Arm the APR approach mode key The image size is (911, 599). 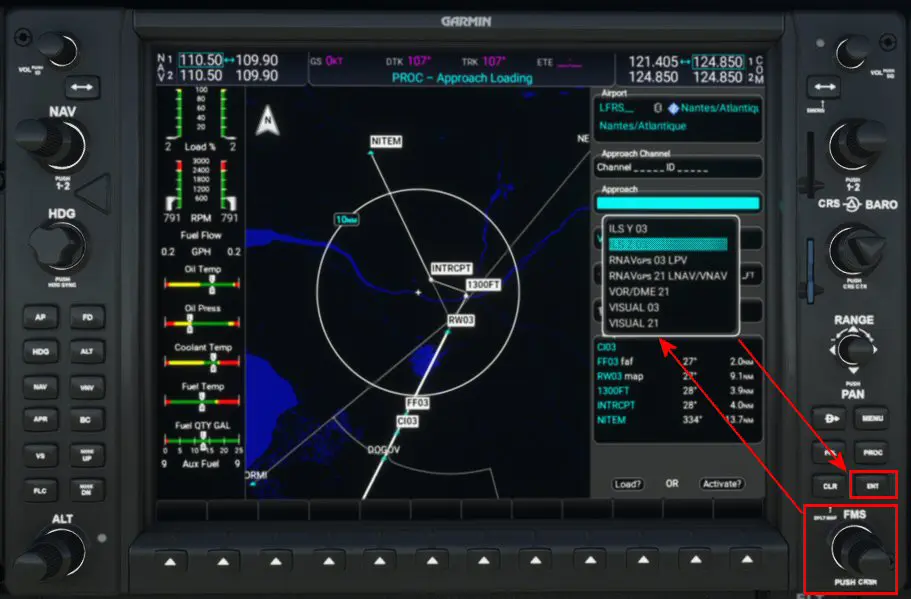pos(40,419)
